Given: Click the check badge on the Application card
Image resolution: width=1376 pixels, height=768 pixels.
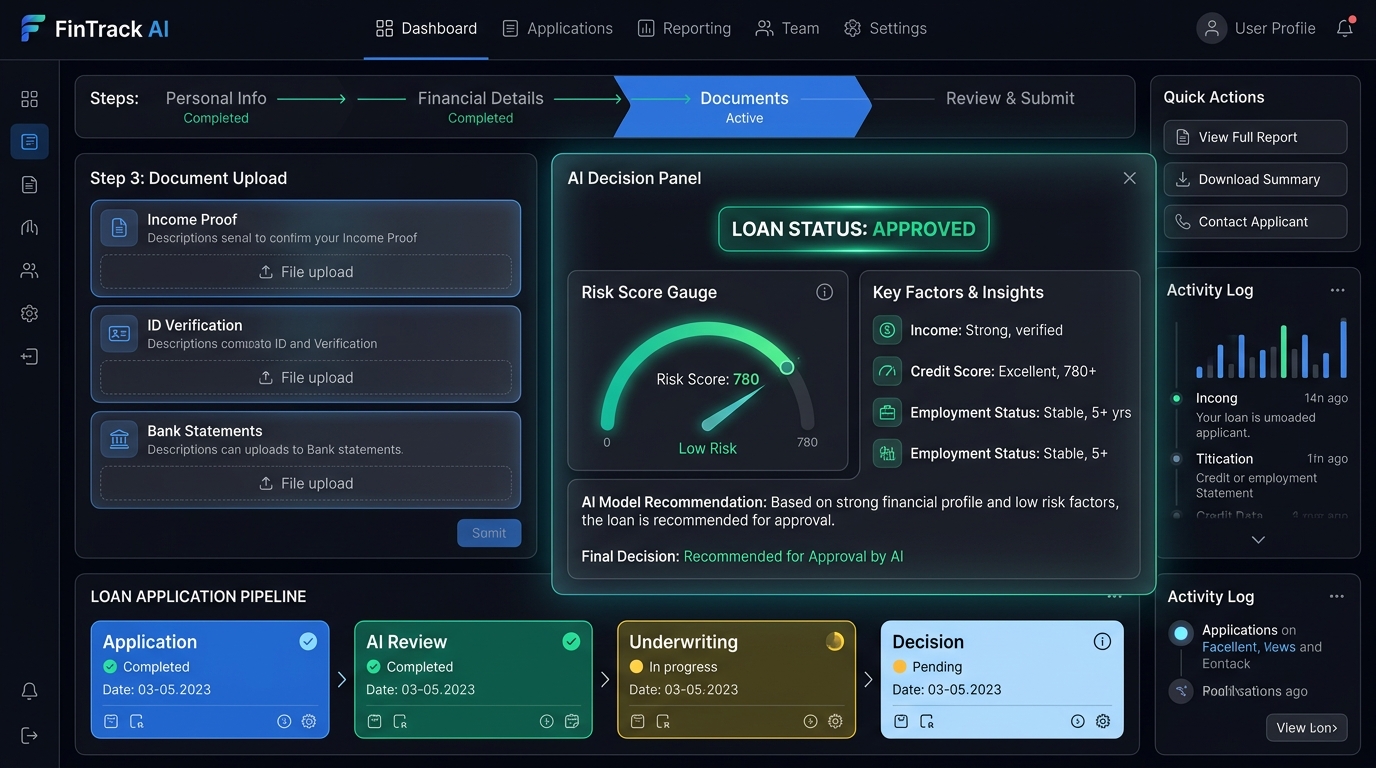Looking at the screenshot, I should click(308, 642).
